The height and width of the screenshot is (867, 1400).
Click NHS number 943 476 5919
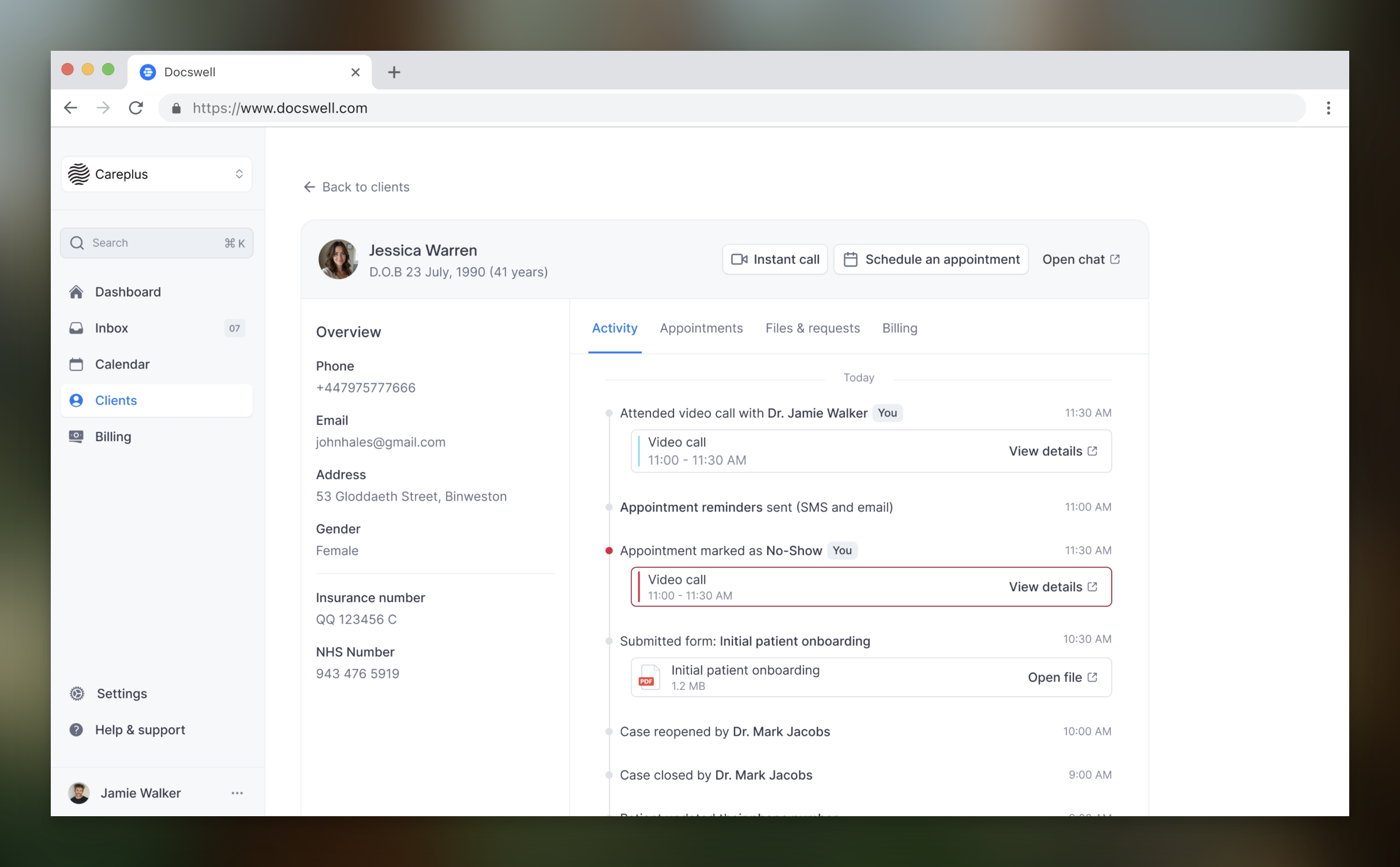pos(358,674)
